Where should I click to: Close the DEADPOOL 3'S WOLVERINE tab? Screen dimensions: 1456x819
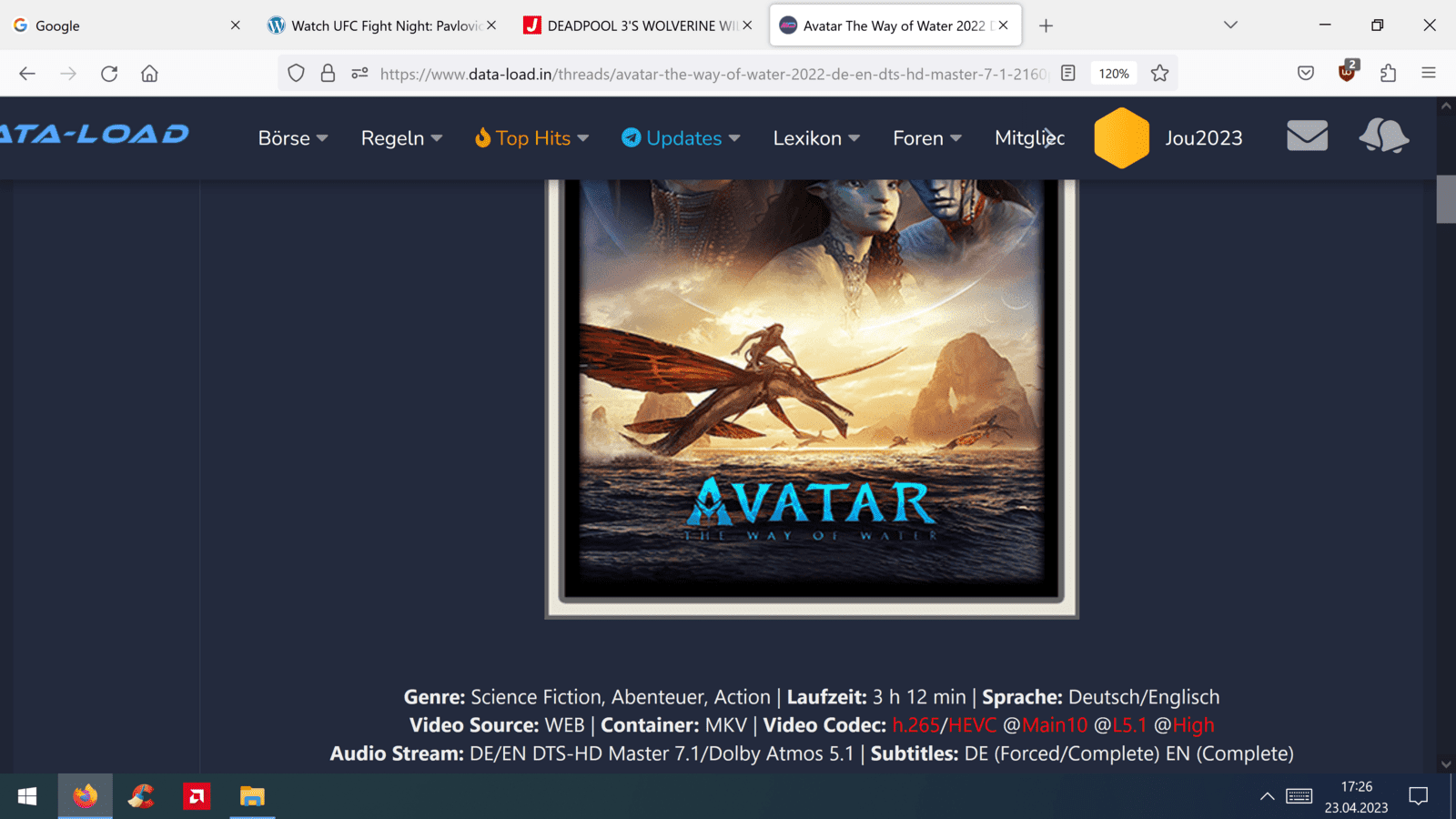click(x=747, y=25)
